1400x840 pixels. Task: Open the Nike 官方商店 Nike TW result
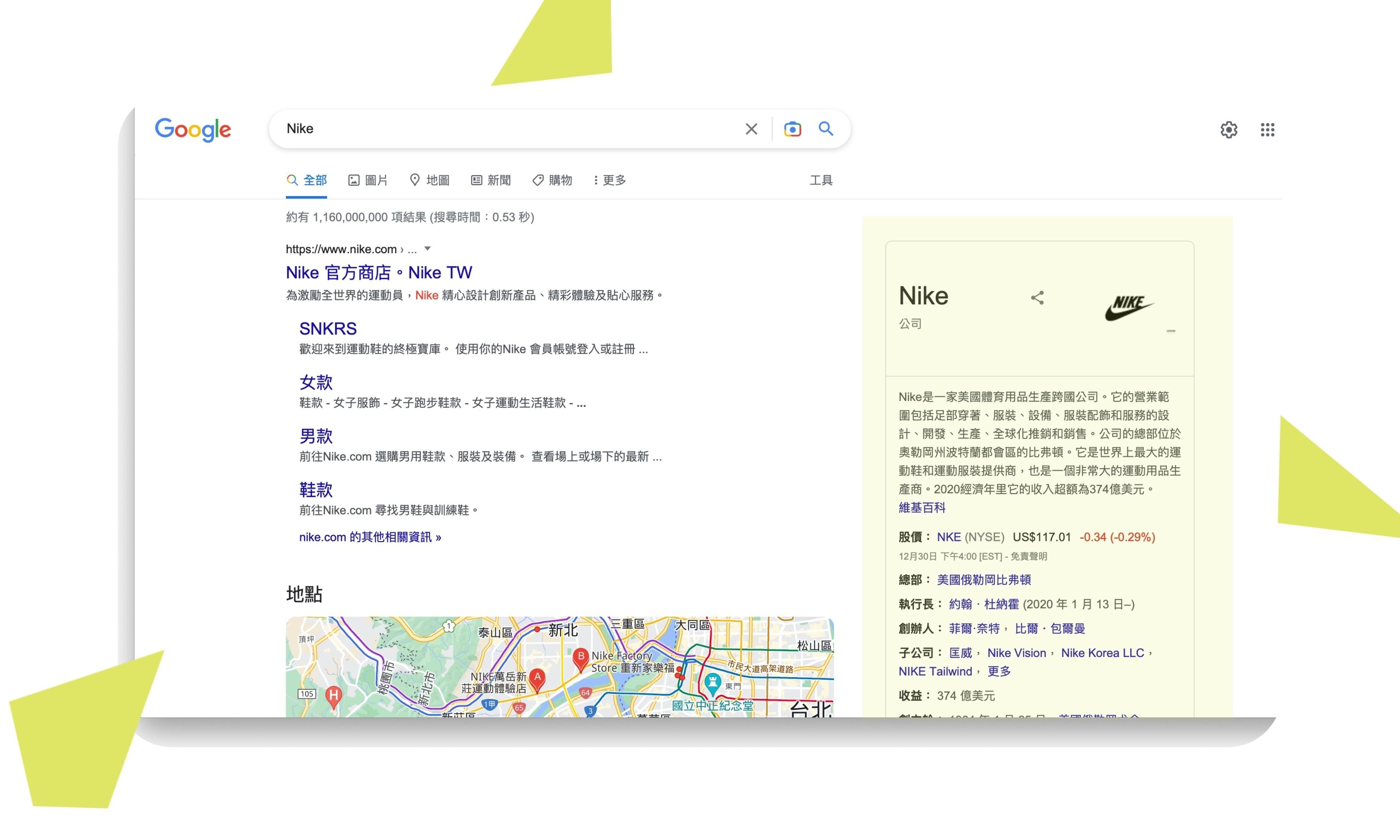[x=379, y=272]
